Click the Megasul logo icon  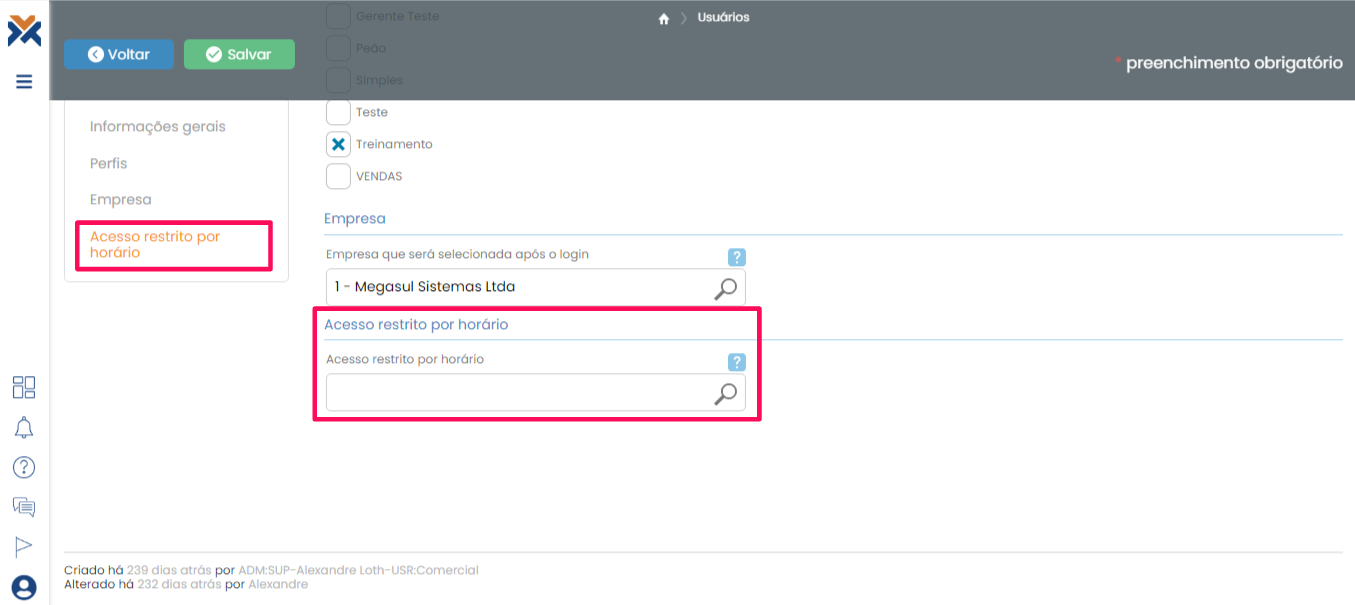click(24, 30)
